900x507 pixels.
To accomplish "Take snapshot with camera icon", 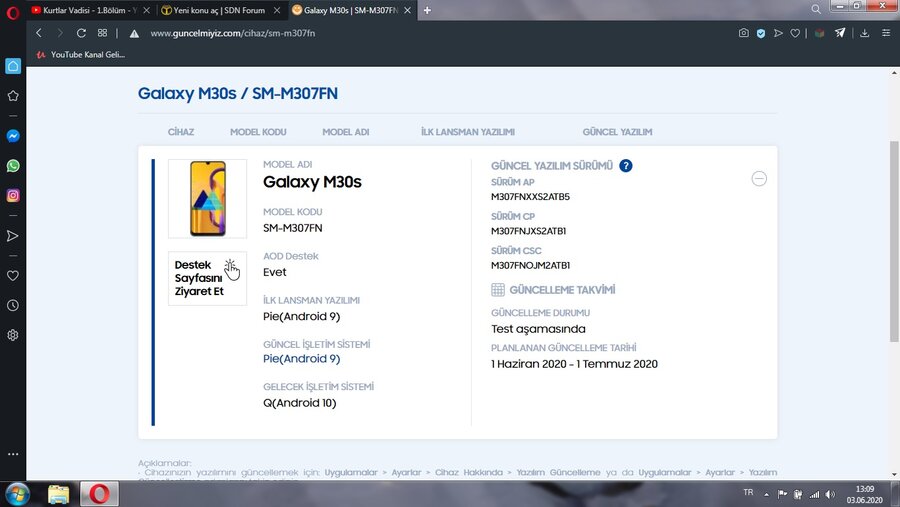I will [743, 33].
